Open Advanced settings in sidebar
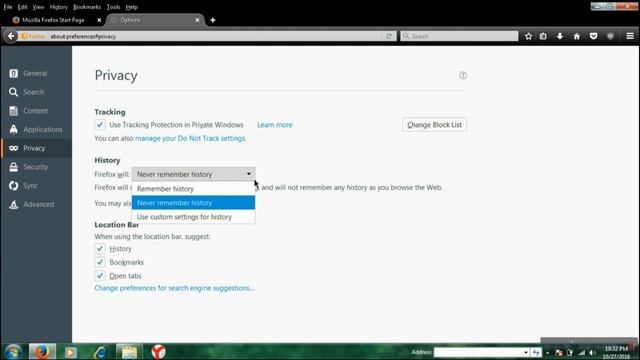 point(36,204)
